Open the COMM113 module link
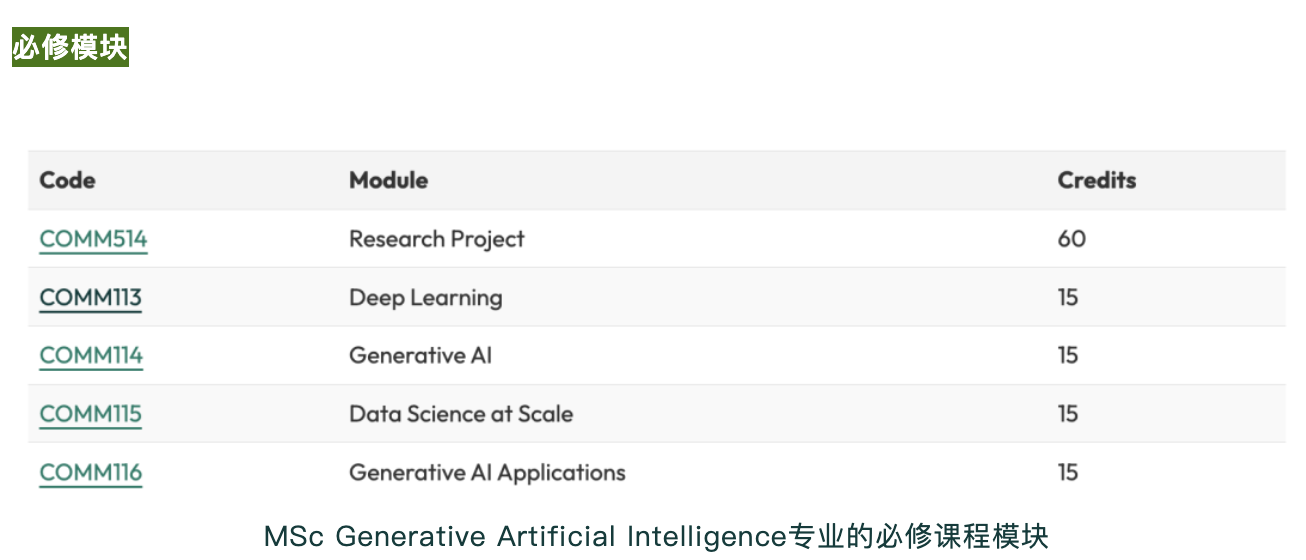 90,297
